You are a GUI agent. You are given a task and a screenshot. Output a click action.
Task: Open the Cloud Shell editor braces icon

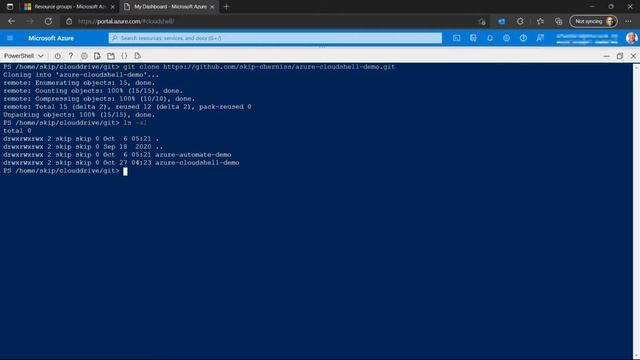(x=124, y=56)
